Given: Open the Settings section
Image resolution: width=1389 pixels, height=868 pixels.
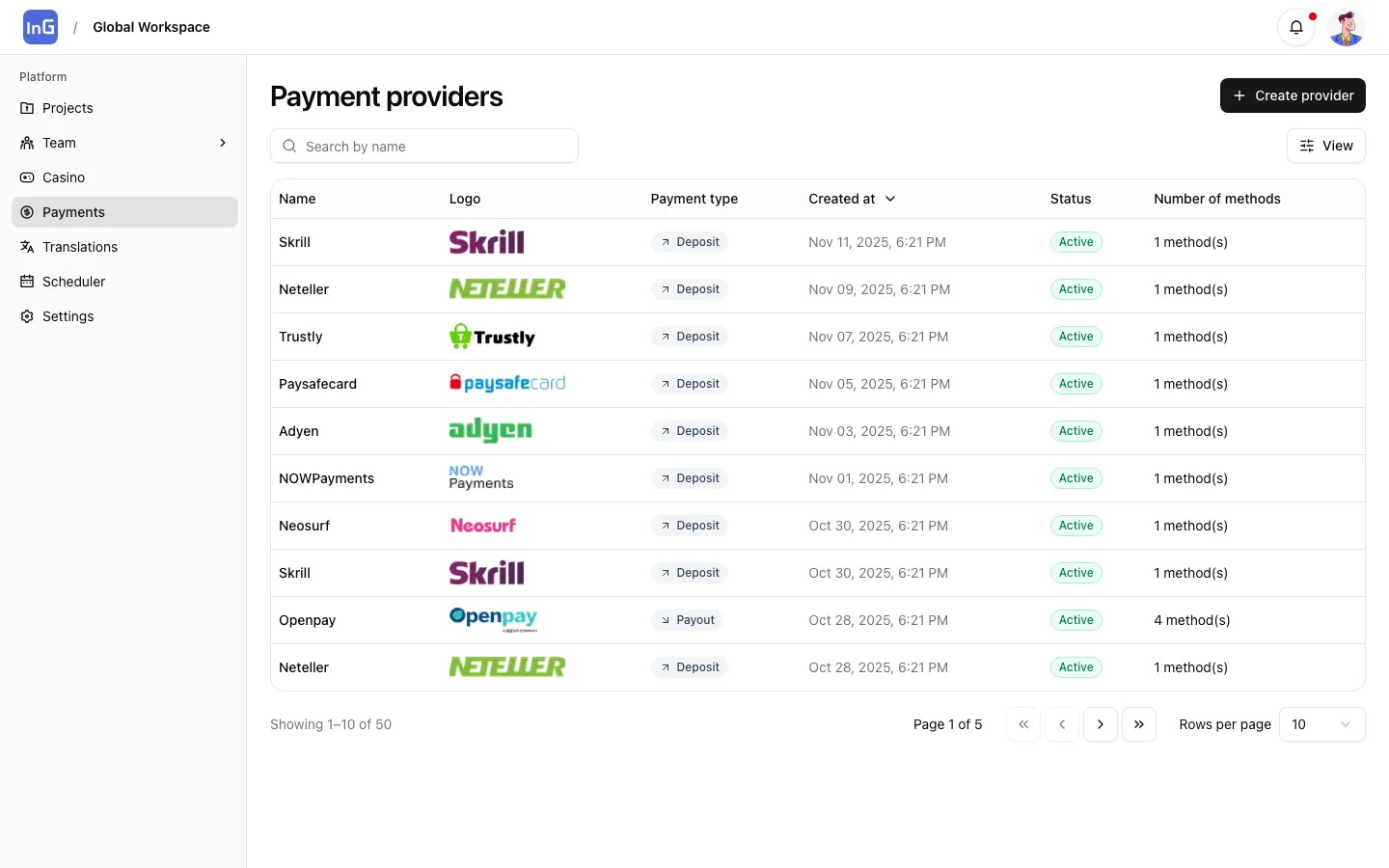Looking at the screenshot, I should point(68,316).
